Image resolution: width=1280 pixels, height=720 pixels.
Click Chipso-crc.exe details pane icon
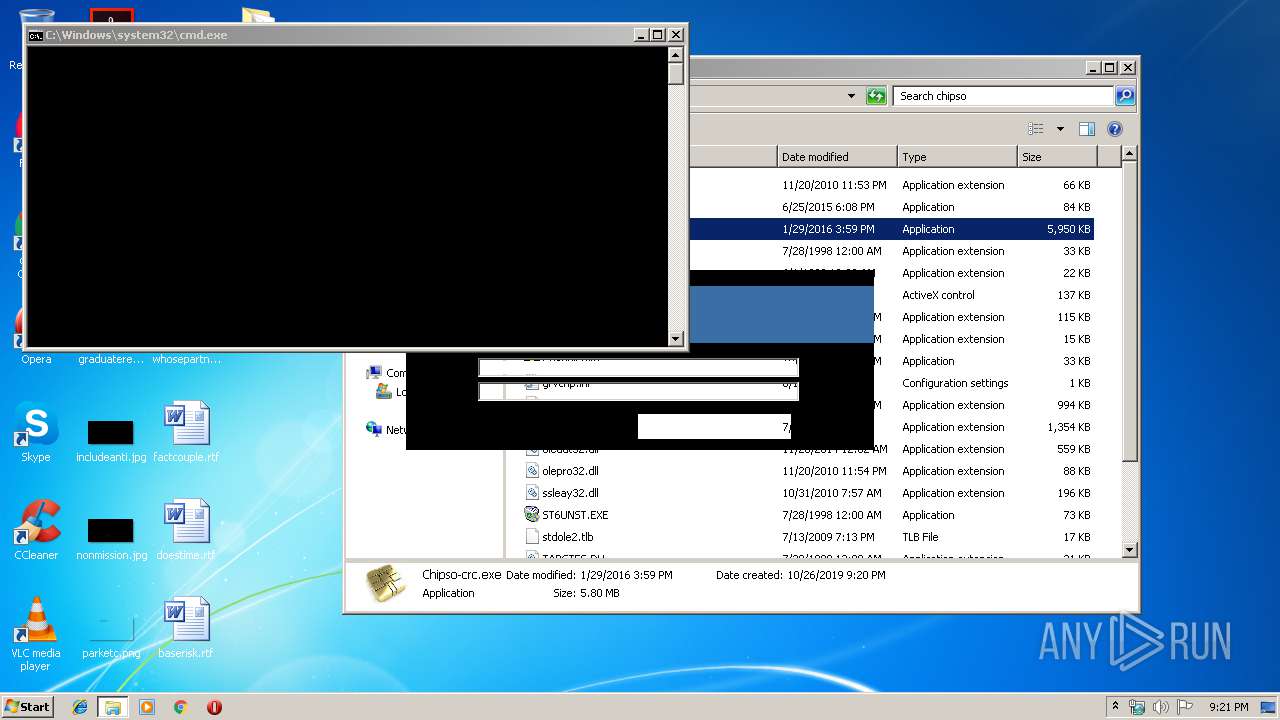click(x=385, y=584)
